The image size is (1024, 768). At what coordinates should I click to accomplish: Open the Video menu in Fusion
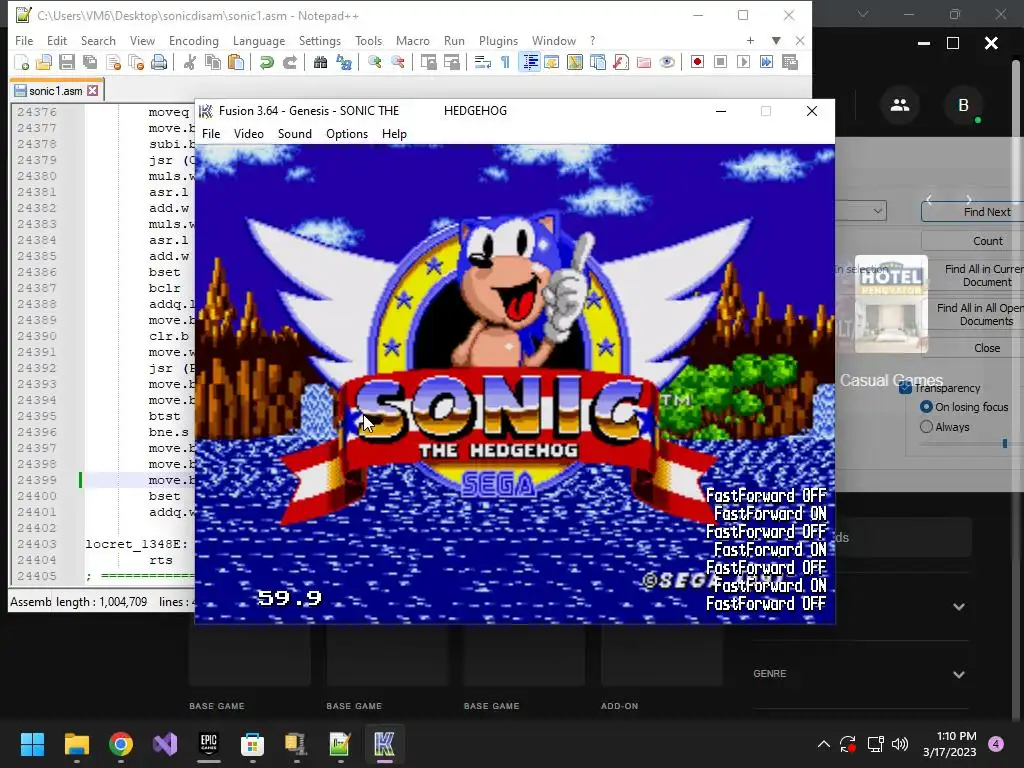click(249, 134)
